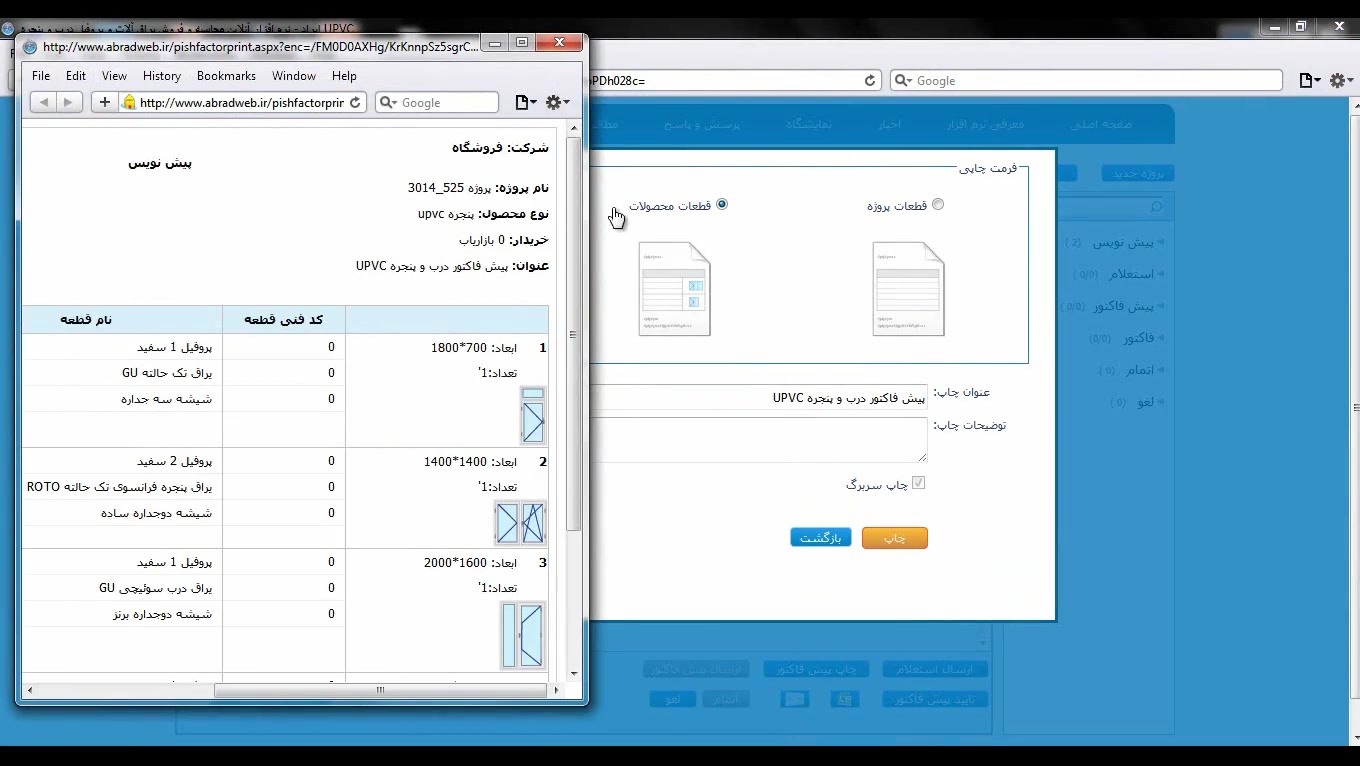Open the Bookmarks menu in the popup

point(226,76)
